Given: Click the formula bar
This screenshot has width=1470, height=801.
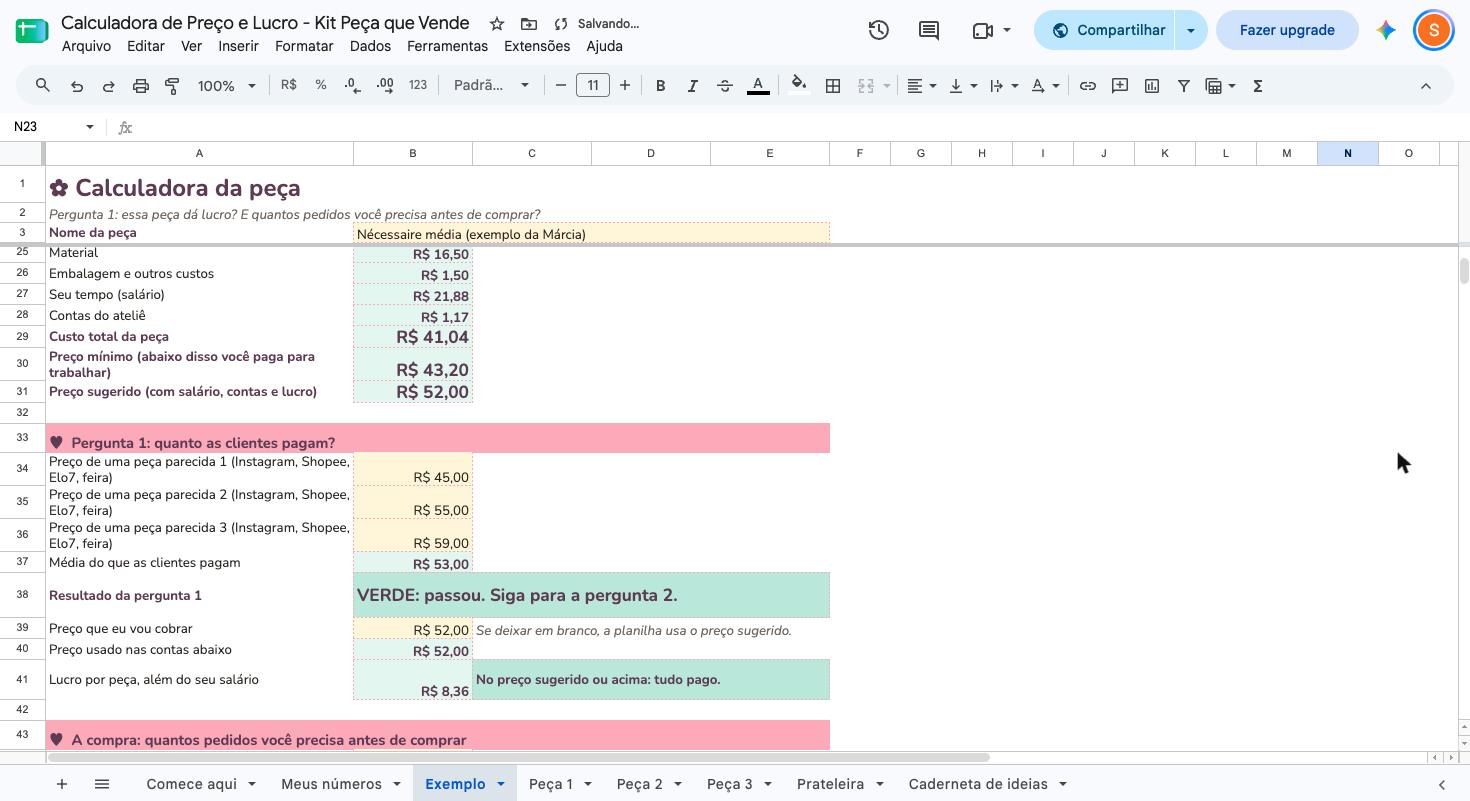Looking at the screenshot, I should [x=800, y=127].
